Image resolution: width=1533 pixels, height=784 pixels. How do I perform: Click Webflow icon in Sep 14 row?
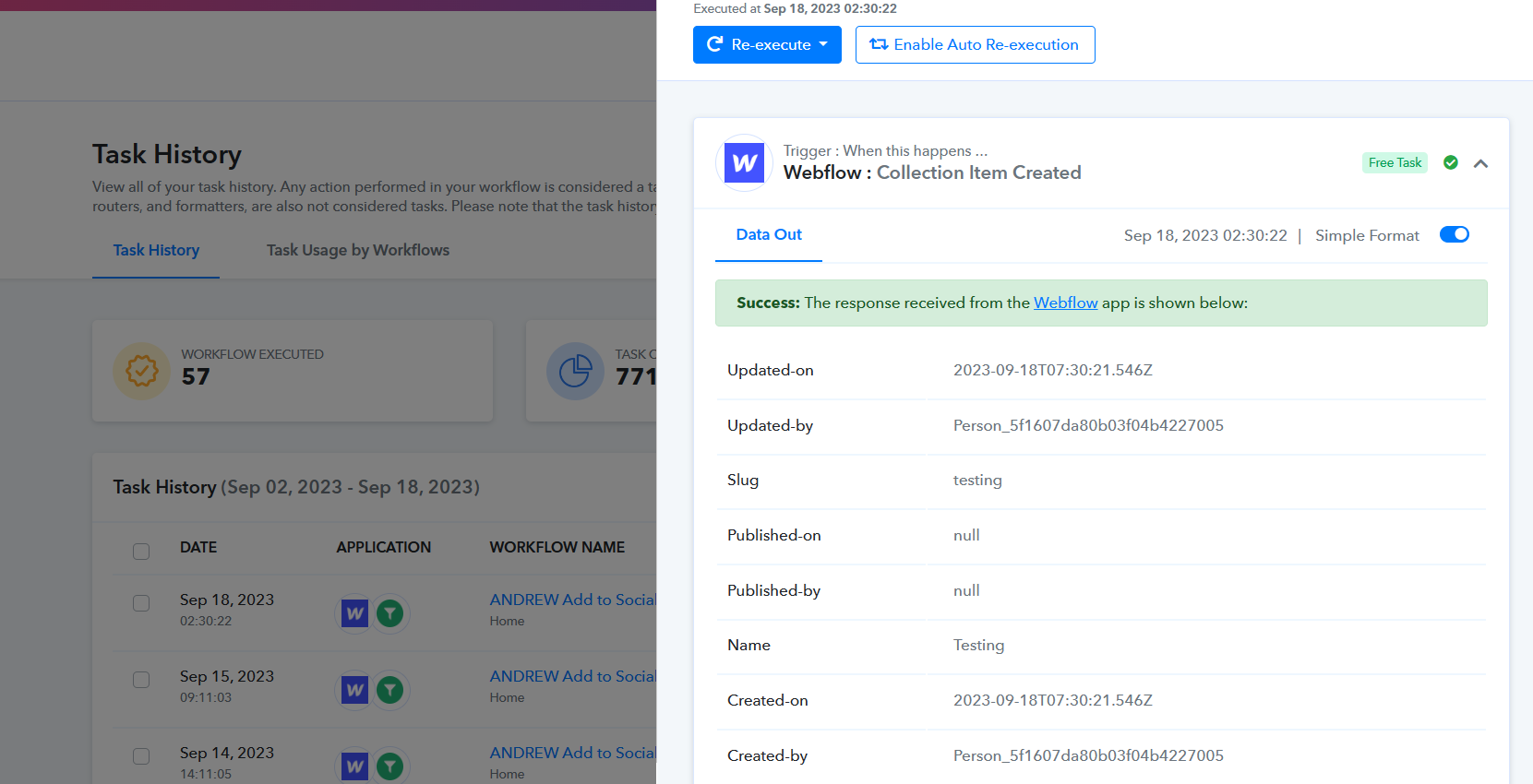click(354, 766)
